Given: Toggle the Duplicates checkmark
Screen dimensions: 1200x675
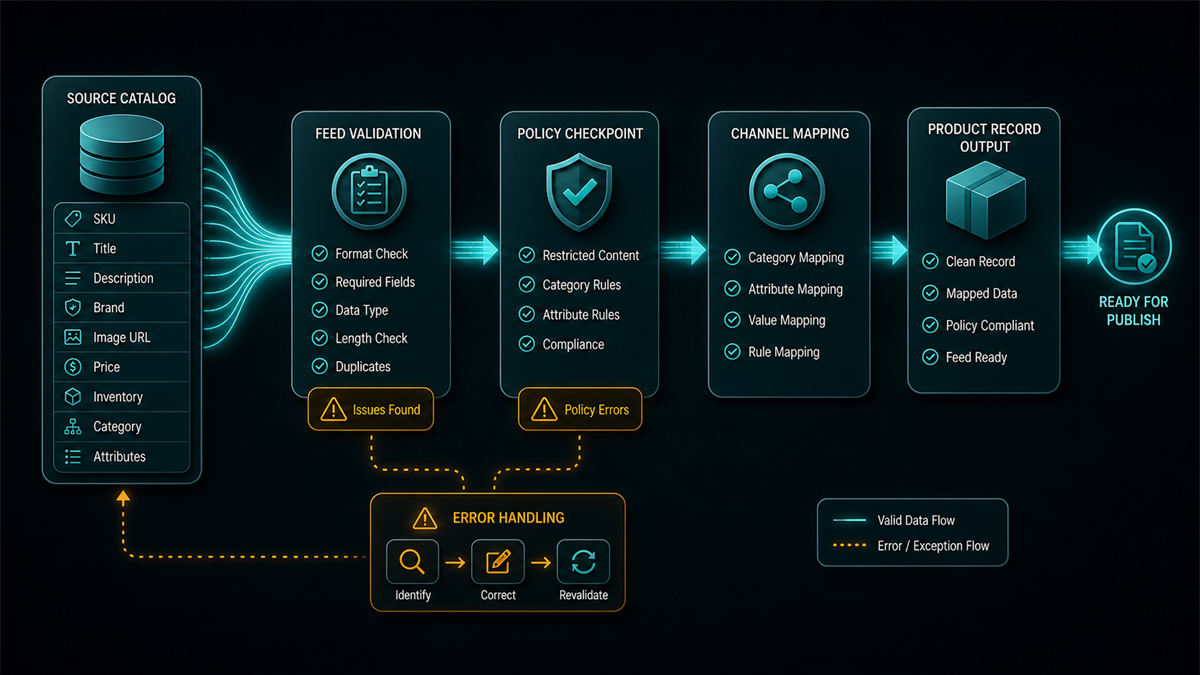Looking at the screenshot, I should pos(320,367).
